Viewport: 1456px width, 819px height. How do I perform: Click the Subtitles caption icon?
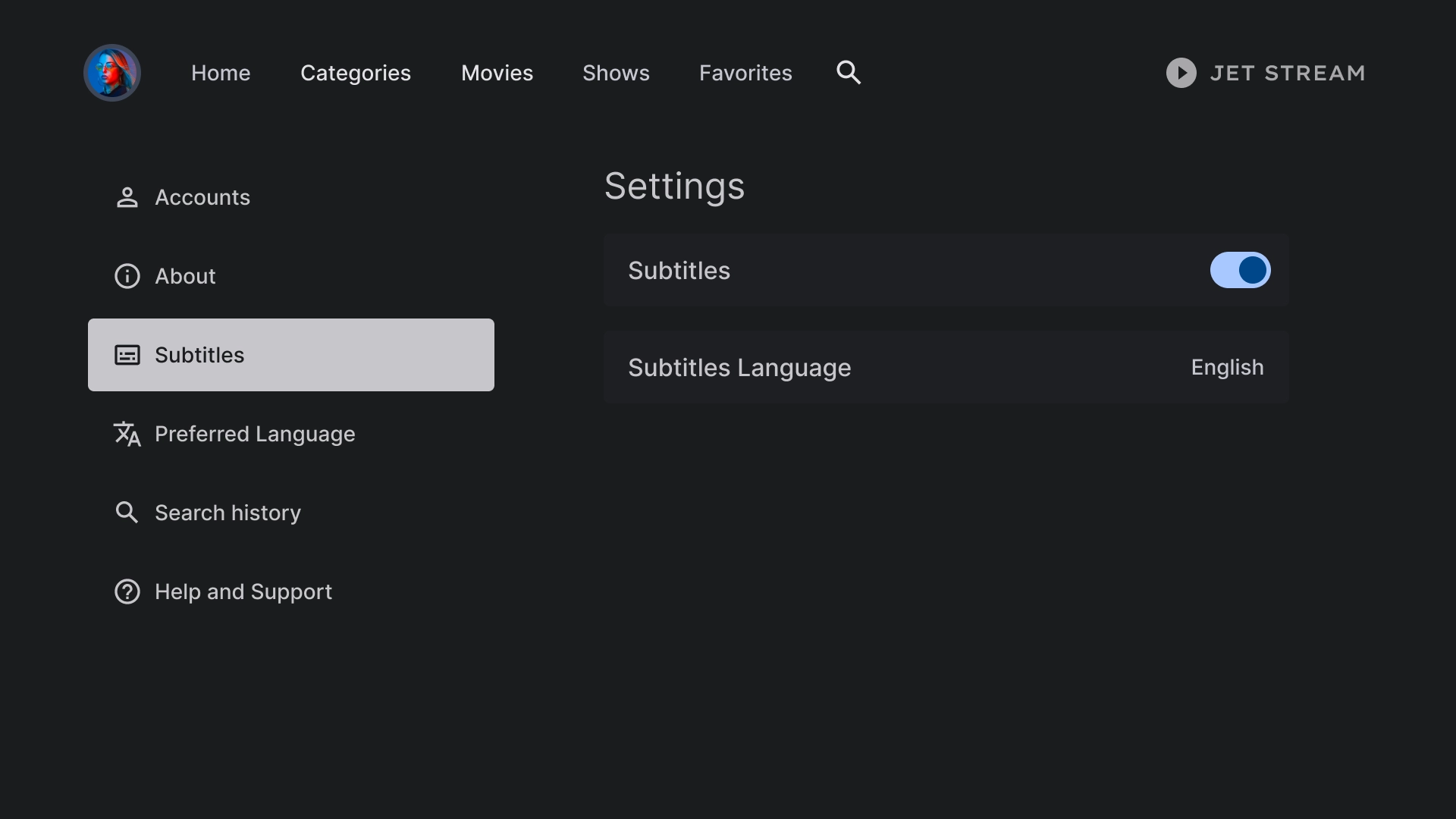coord(127,355)
